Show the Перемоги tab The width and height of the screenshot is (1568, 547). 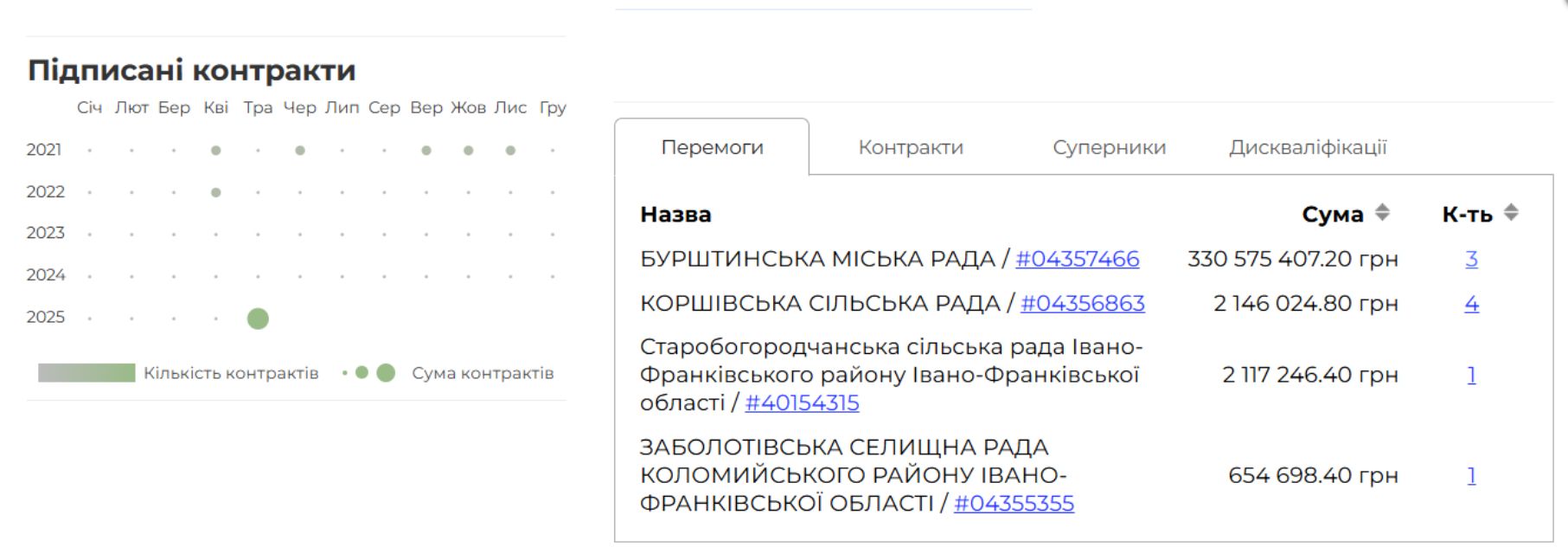[712, 148]
